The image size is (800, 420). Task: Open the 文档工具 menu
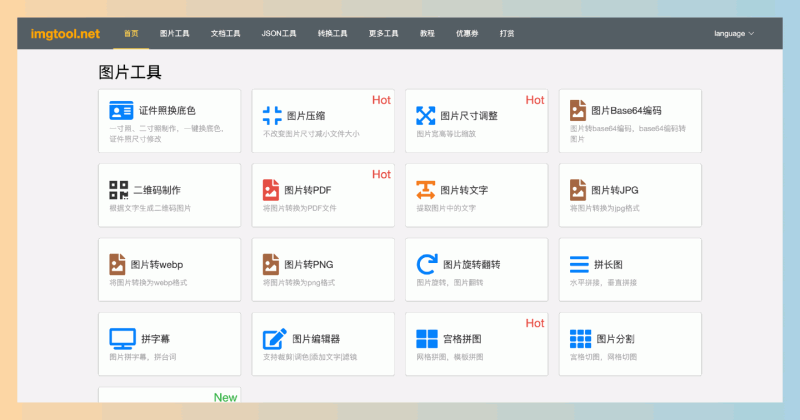(x=226, y=34)
